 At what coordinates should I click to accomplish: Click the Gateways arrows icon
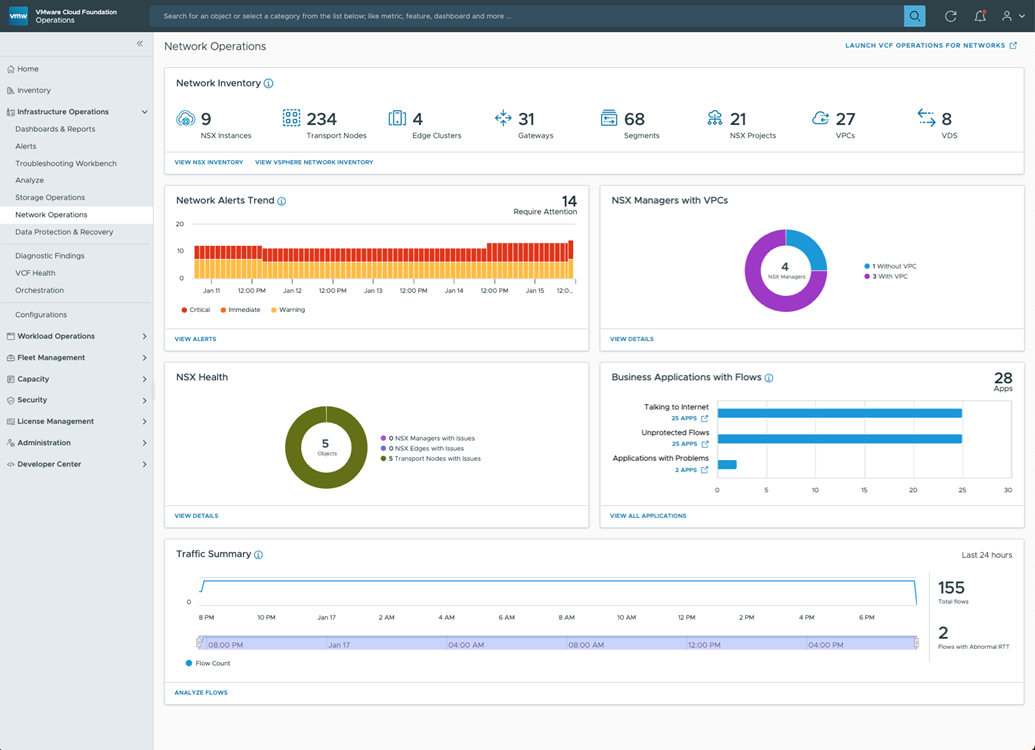pos(503,118)
